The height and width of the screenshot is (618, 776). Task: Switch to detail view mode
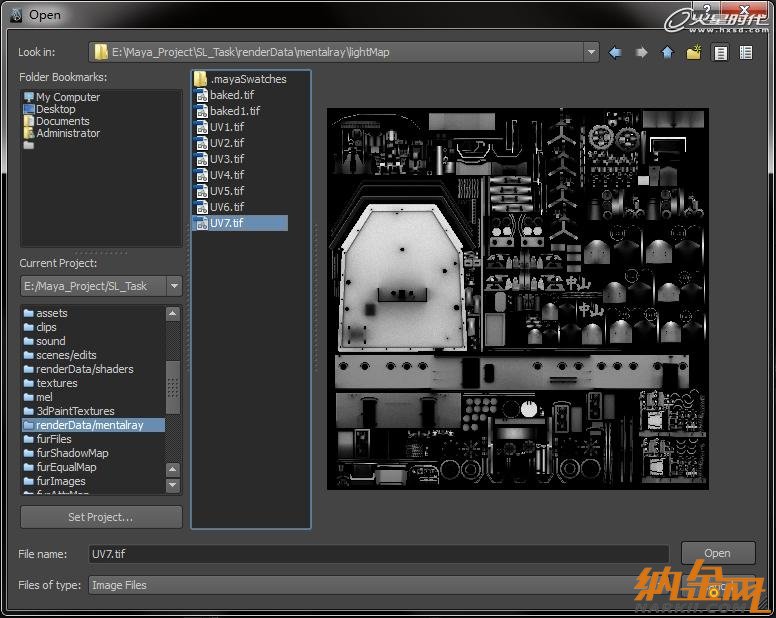pos(745,52)
